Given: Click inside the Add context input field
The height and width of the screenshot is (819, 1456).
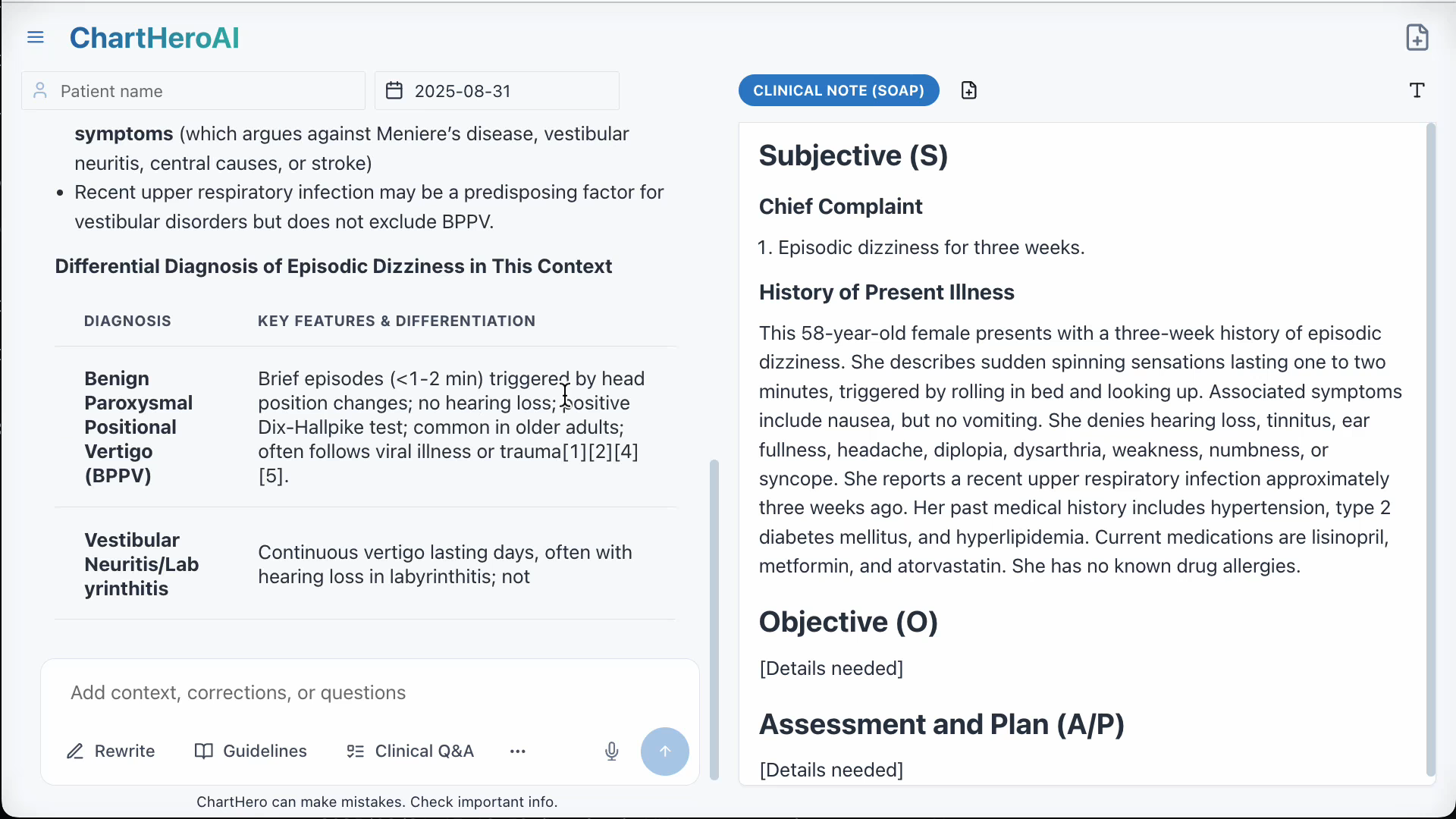Looking at the screenshot, I should coord(303,692).
